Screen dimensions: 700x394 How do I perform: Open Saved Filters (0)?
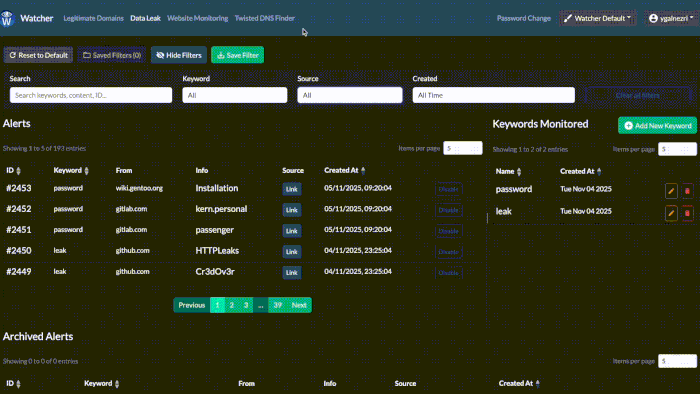pos(112,55)
